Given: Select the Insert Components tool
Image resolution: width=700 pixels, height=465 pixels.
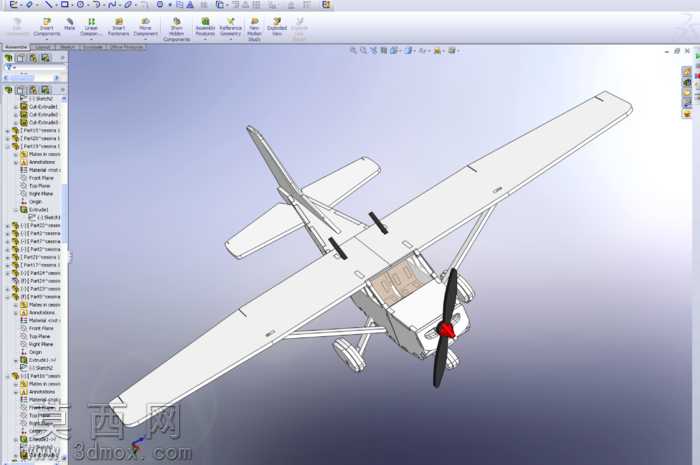Looking at the screenshot, I should (46, 27).
